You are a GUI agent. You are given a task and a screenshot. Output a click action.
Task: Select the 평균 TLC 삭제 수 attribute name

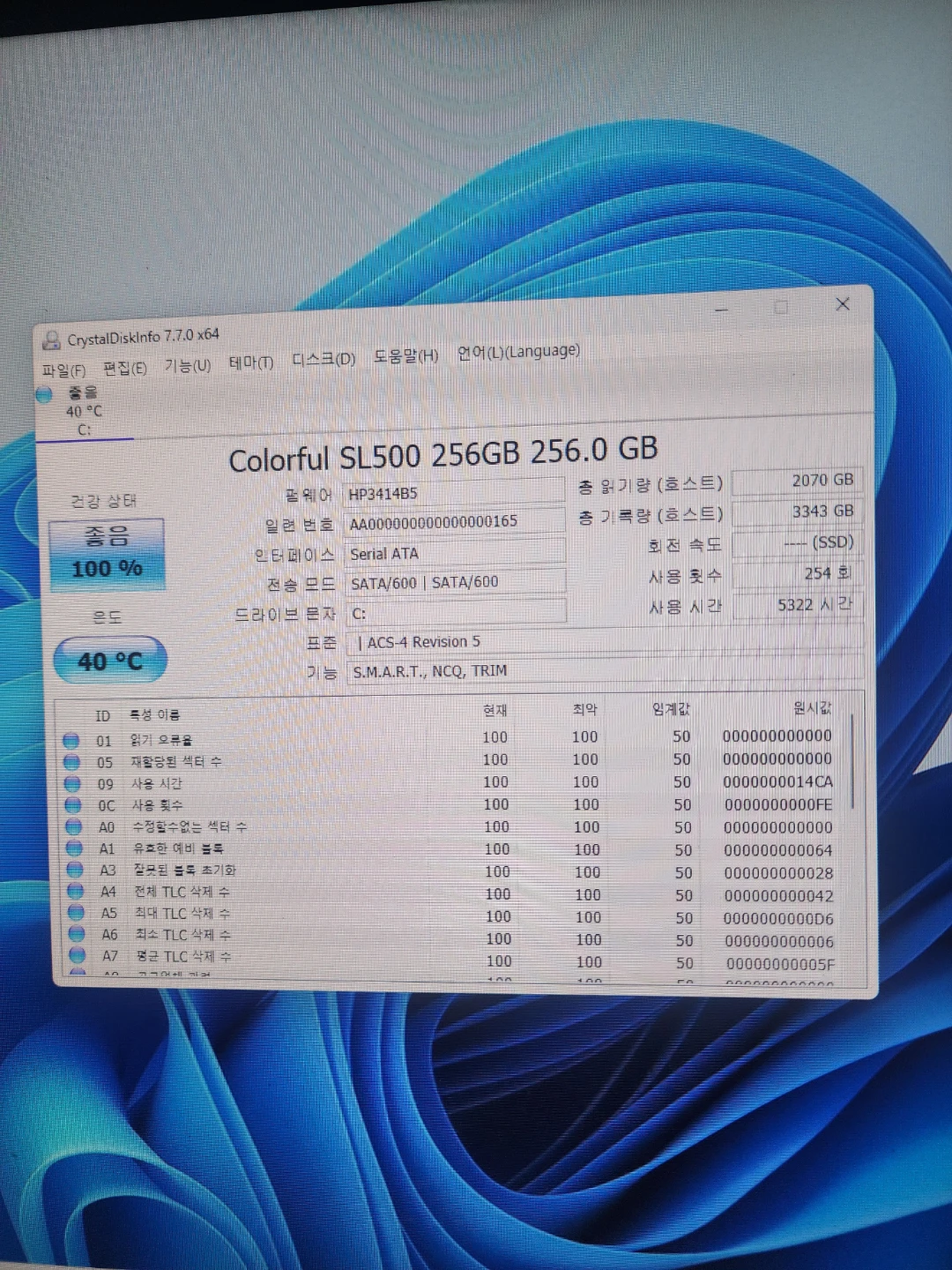point(184,956)
